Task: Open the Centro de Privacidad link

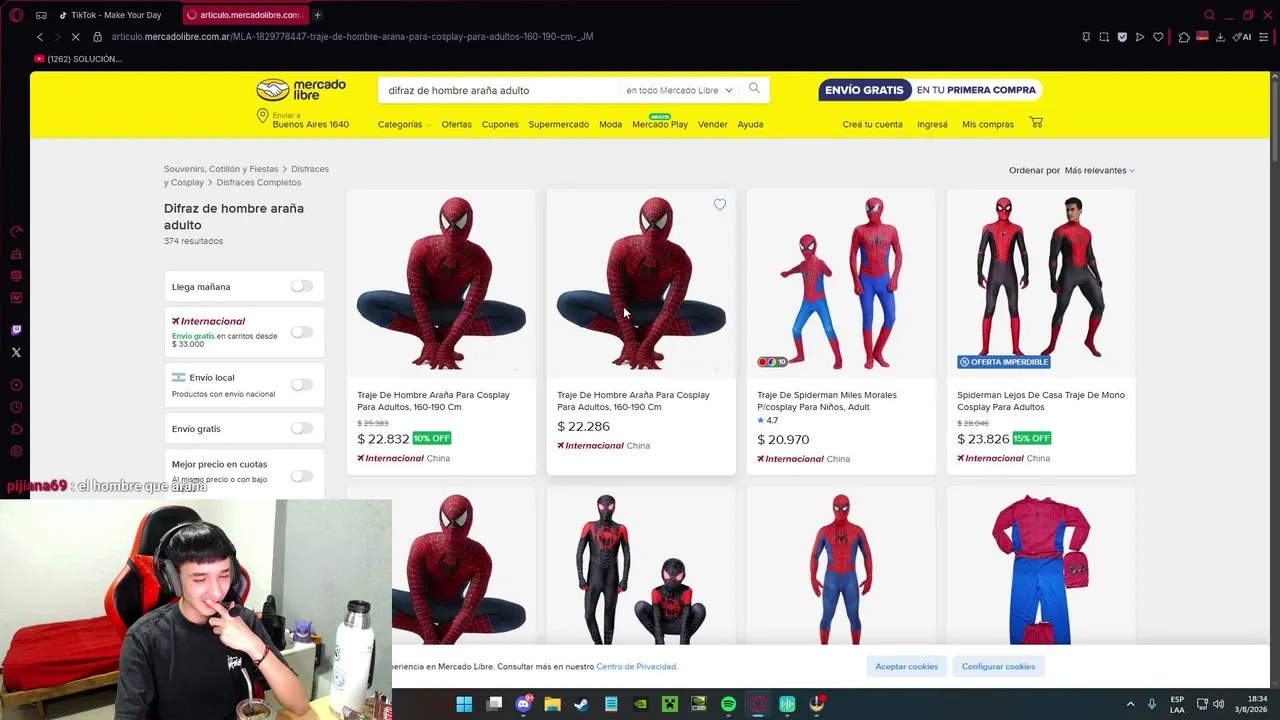Action: coord(637,666)
